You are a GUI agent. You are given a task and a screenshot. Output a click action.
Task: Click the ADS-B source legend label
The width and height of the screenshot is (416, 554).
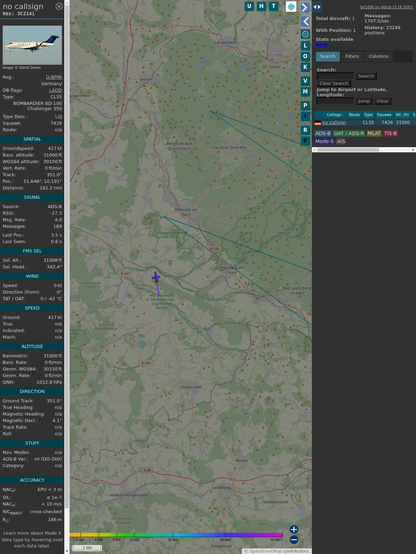323,133
